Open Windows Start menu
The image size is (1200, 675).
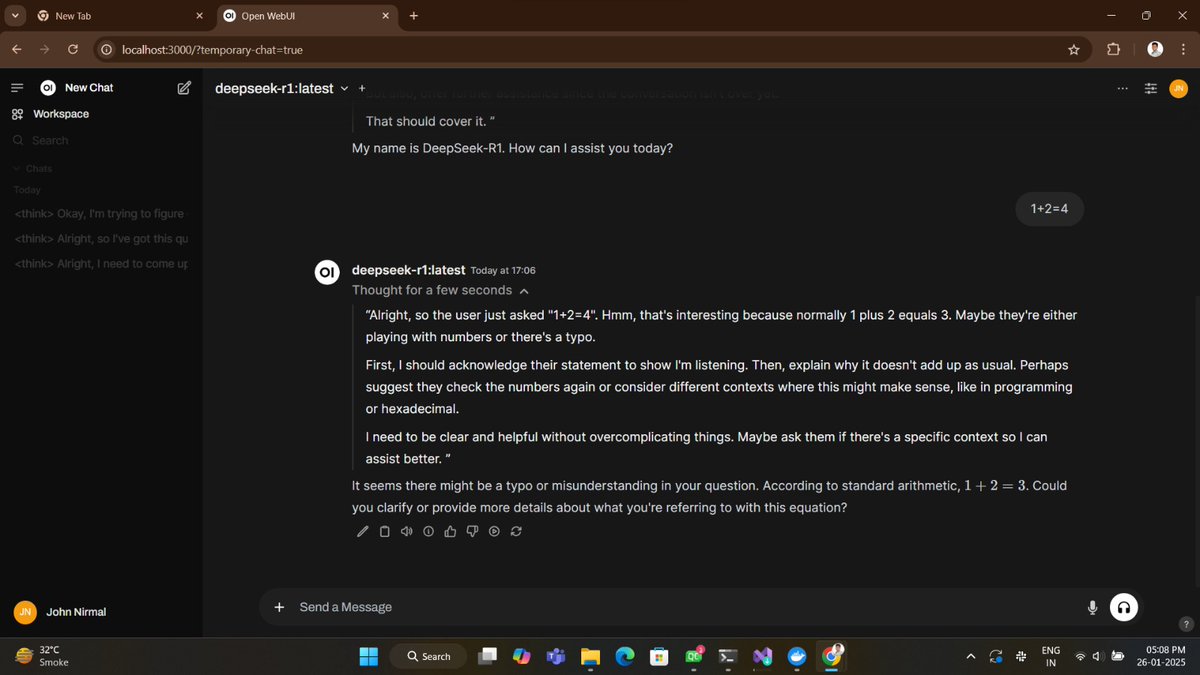tap(368, 656)
